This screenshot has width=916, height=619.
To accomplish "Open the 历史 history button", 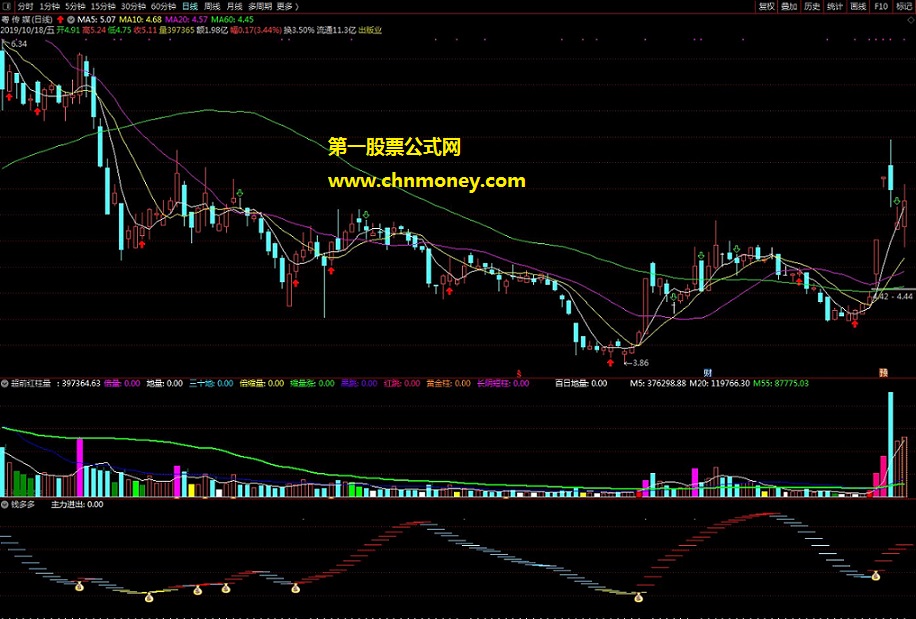I will [x=812, y=6].
